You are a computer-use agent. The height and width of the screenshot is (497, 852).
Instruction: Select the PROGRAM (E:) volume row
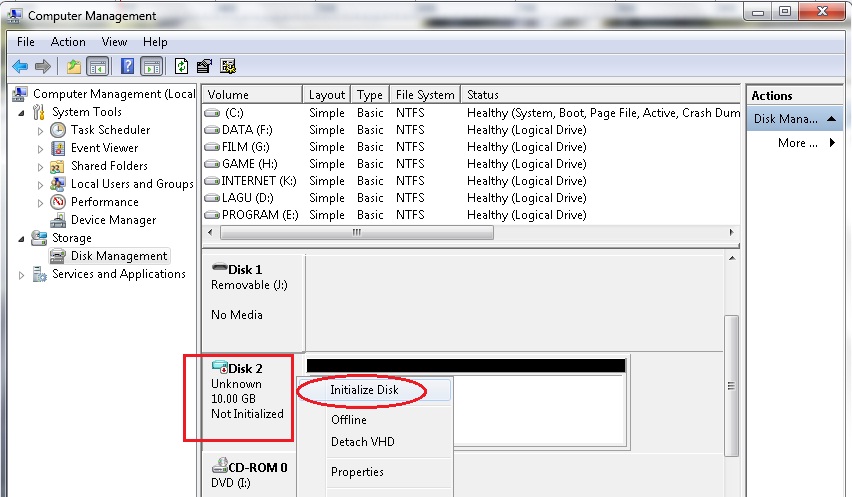[x=471, y=215]
